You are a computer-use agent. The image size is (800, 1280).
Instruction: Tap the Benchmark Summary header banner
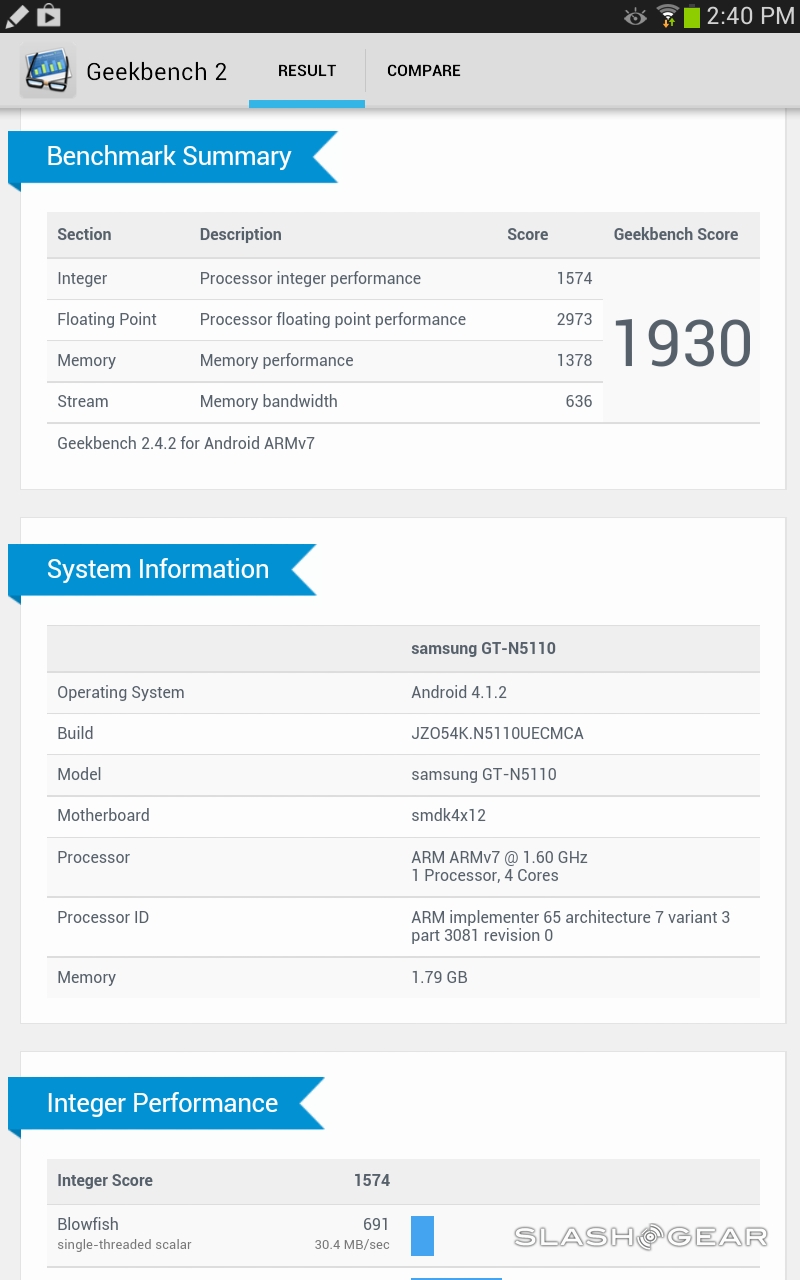[x=170, y=157]
